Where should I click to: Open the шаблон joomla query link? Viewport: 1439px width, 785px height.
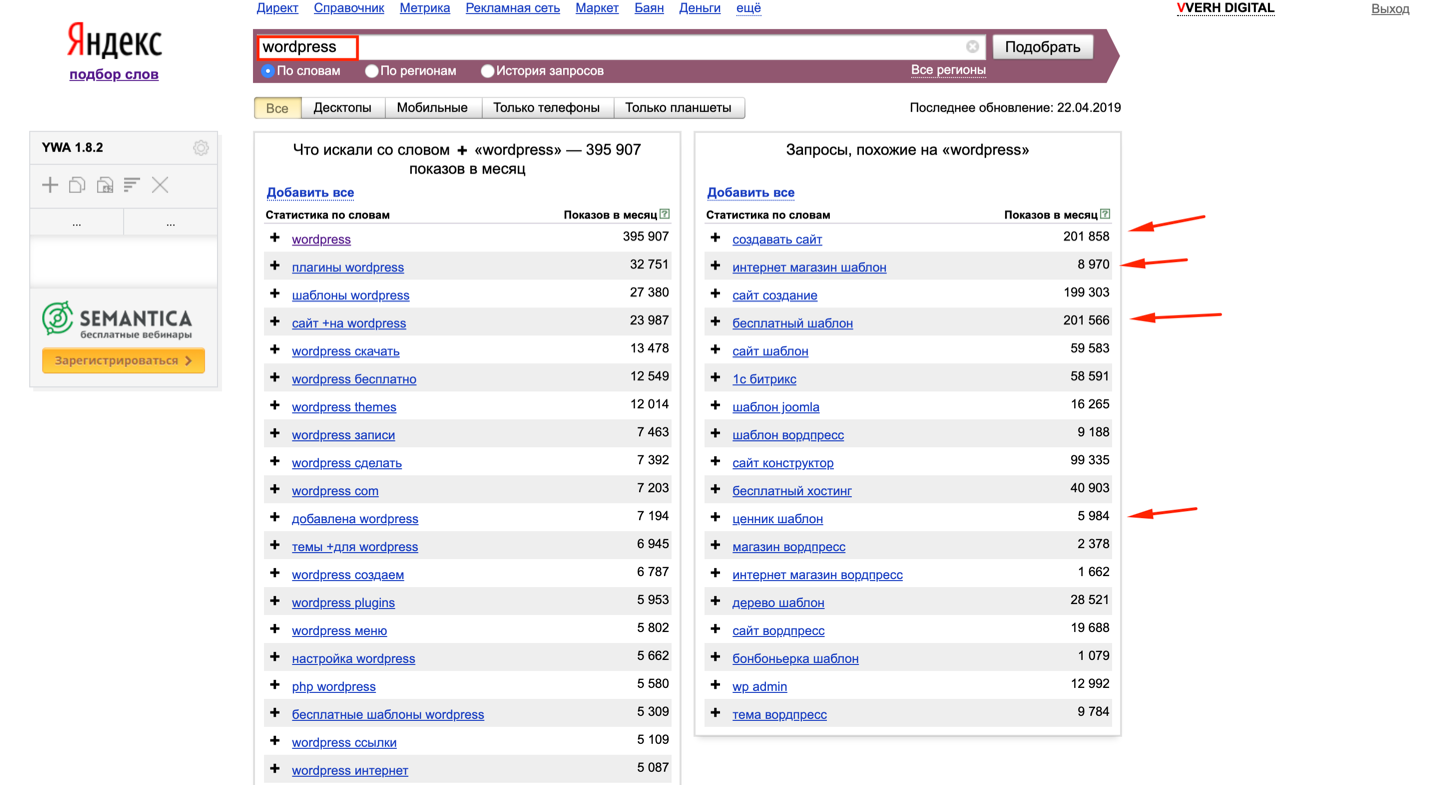coord(776,407)
